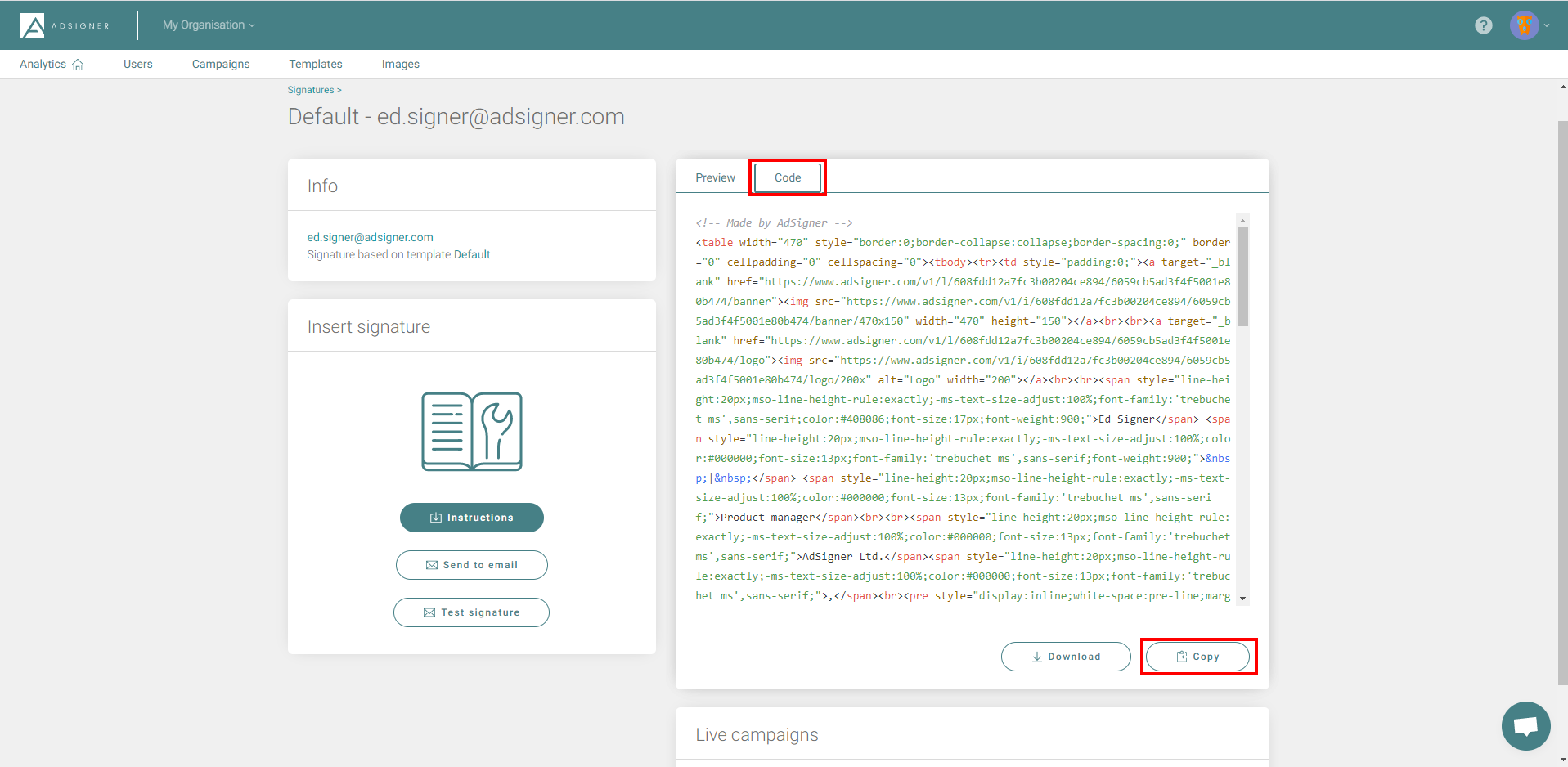The image size is (1568, 767).
Task: Open the Images section
Action: click(400, 64)
